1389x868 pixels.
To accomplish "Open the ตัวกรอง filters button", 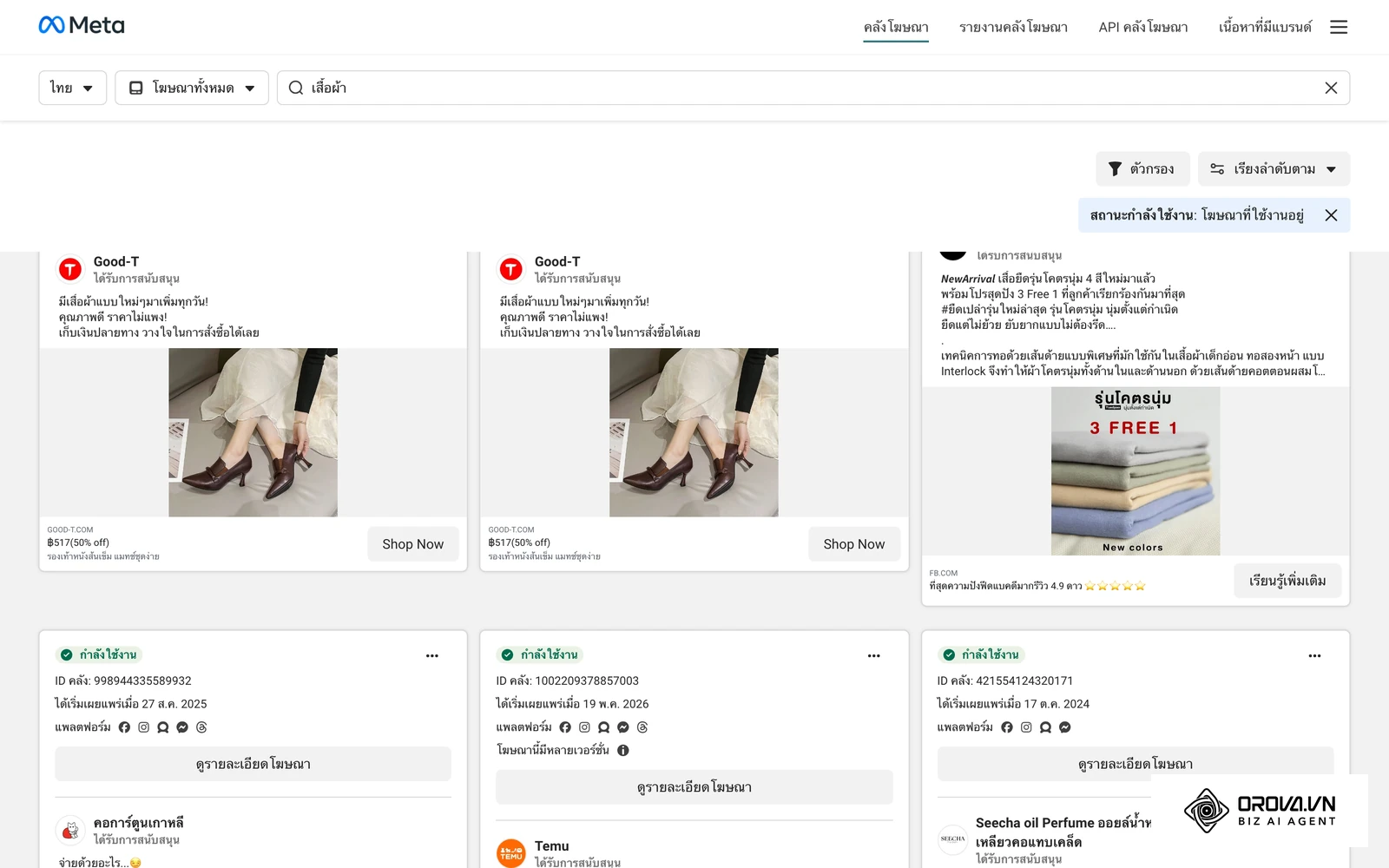I will (1142, 169).
